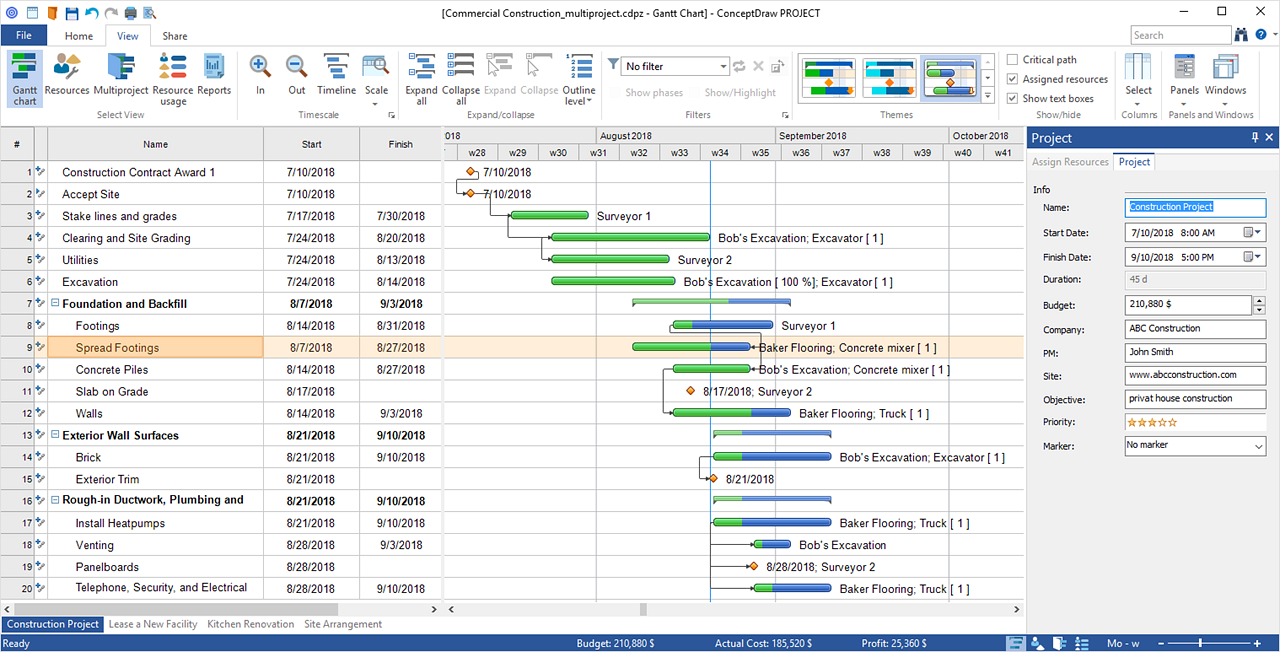Image resolution: width=1280 pixels, height=652 pixels.
Task: Switch to the Share ribbon tab
Action: click(x=175, y=36)
